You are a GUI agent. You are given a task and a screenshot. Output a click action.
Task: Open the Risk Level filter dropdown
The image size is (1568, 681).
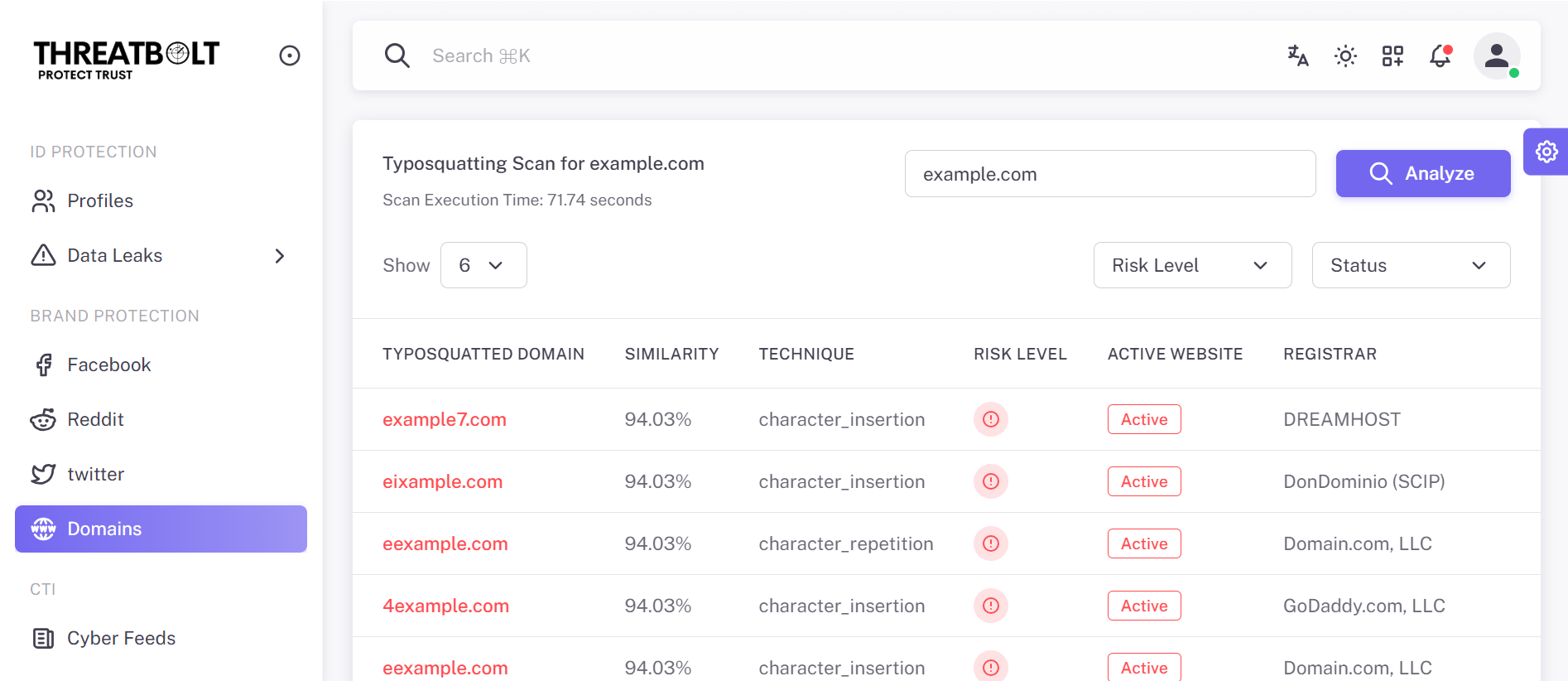click(x=1191, y=265)
